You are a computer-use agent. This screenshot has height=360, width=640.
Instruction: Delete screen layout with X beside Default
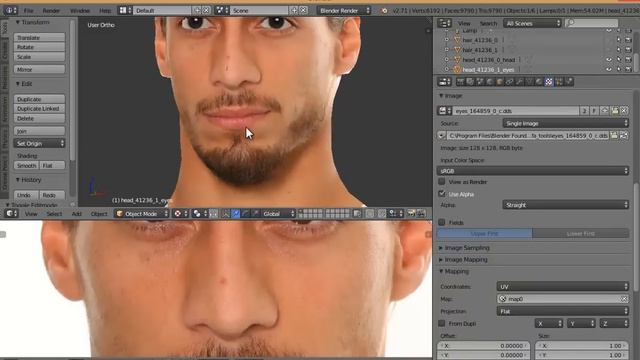click(206, 10)
